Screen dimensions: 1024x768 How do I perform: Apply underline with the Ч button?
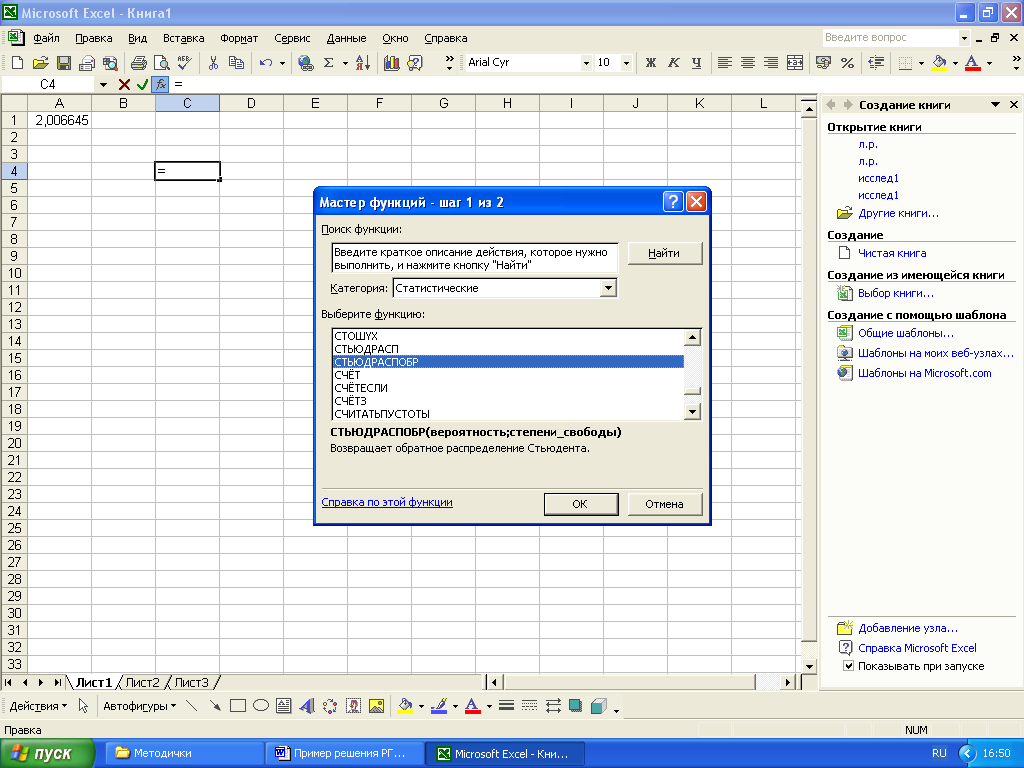(x=696, y=63)
